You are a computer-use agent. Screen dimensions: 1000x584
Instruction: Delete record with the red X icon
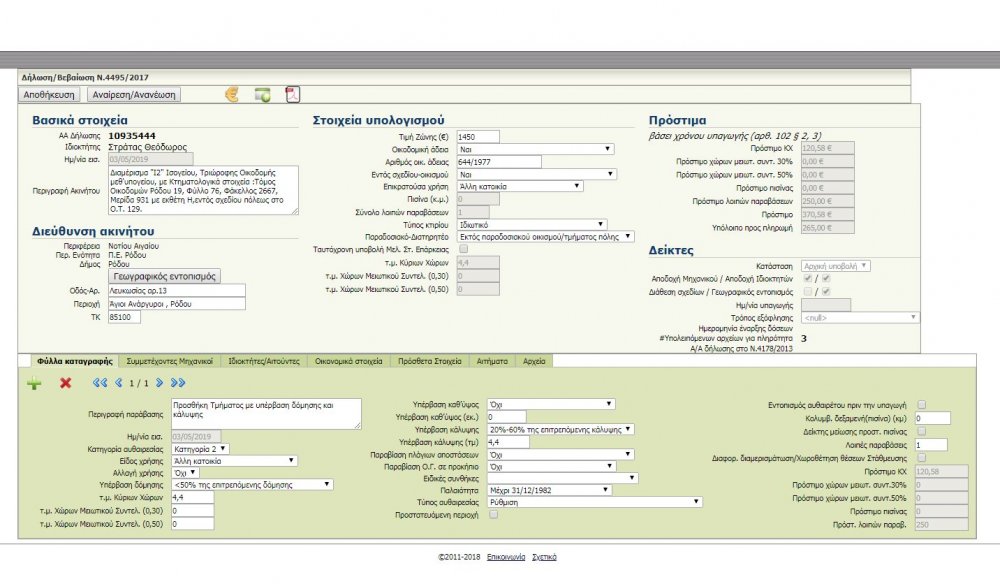[66, 383]
